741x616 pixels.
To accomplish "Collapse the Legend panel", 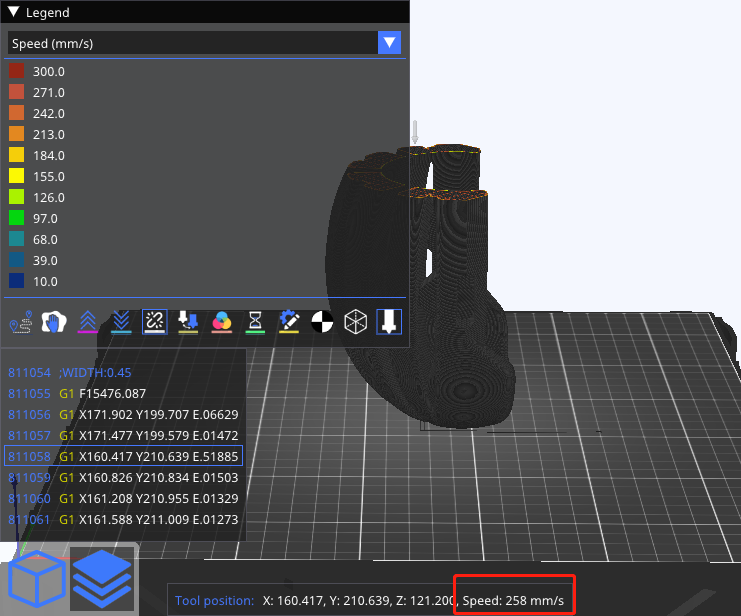I will coord(13,13).
